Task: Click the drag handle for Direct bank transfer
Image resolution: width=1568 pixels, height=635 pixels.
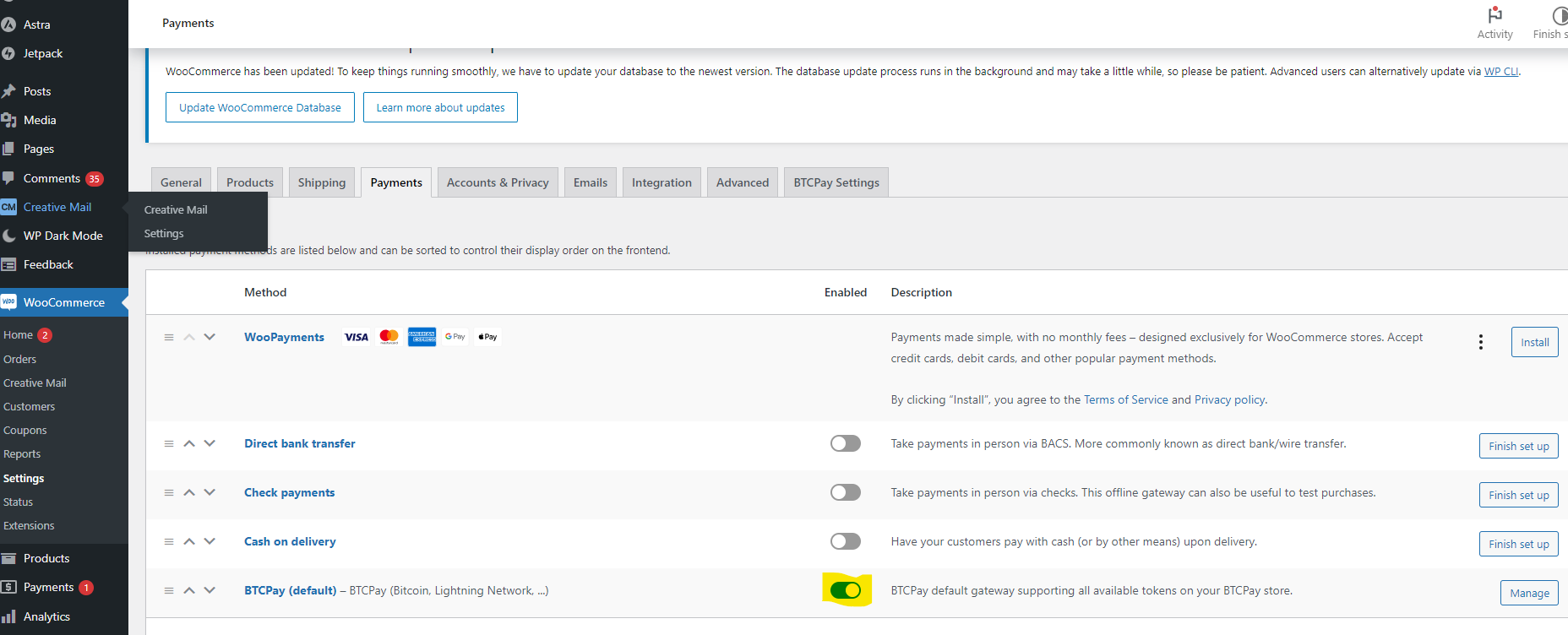Action: 169,443
